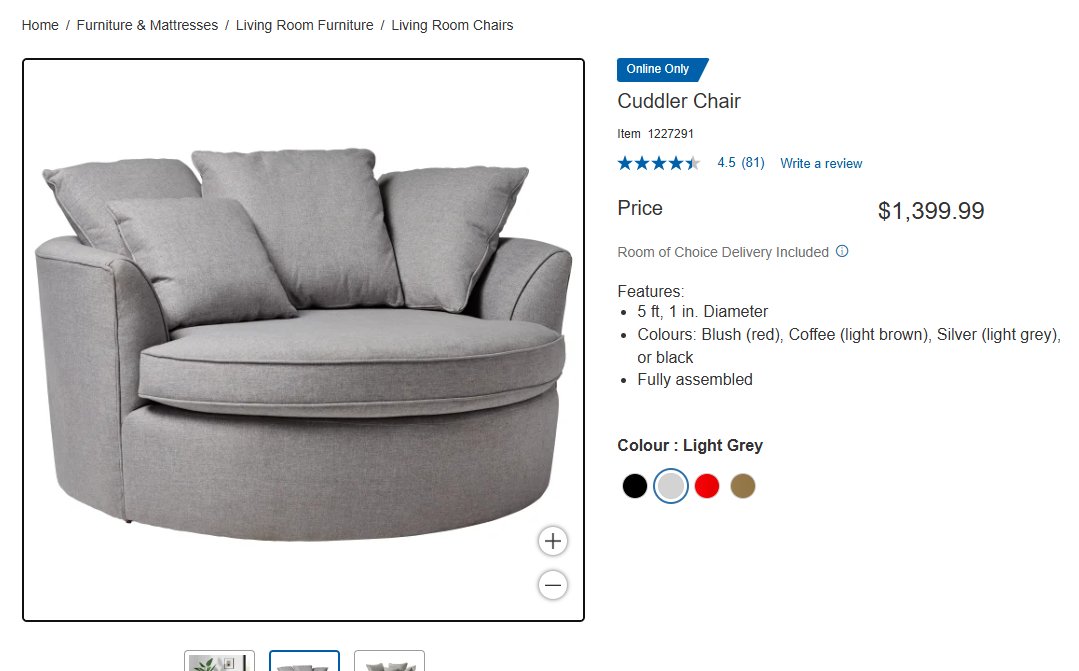This screenshot has height=671, width=1079.
Task: Go to Home breadcrumb
Action: click(40, 25)
